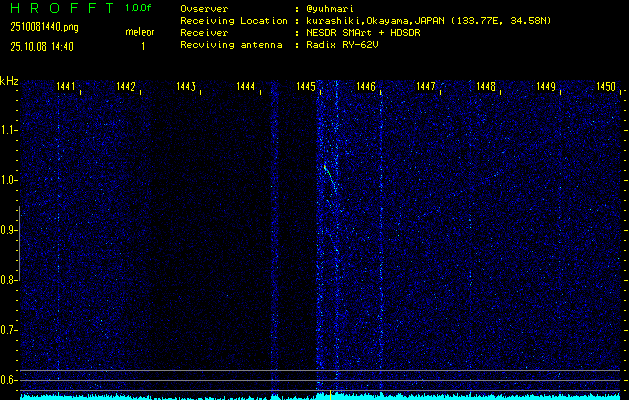
Task: Click the 0.7 kHz frequency label
Action: [x=7, y=330]
